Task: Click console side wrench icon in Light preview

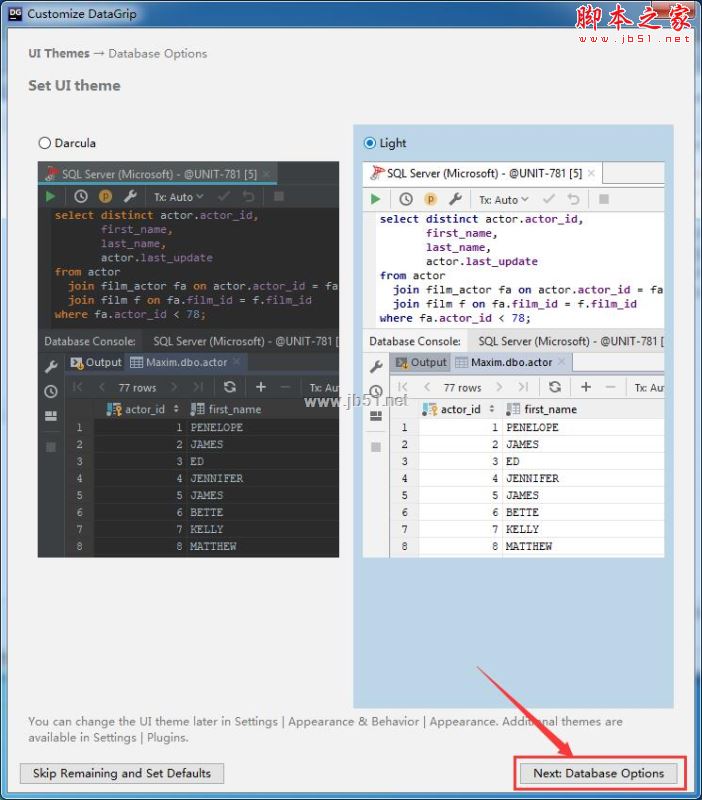Action: click(x=376, y=366)
